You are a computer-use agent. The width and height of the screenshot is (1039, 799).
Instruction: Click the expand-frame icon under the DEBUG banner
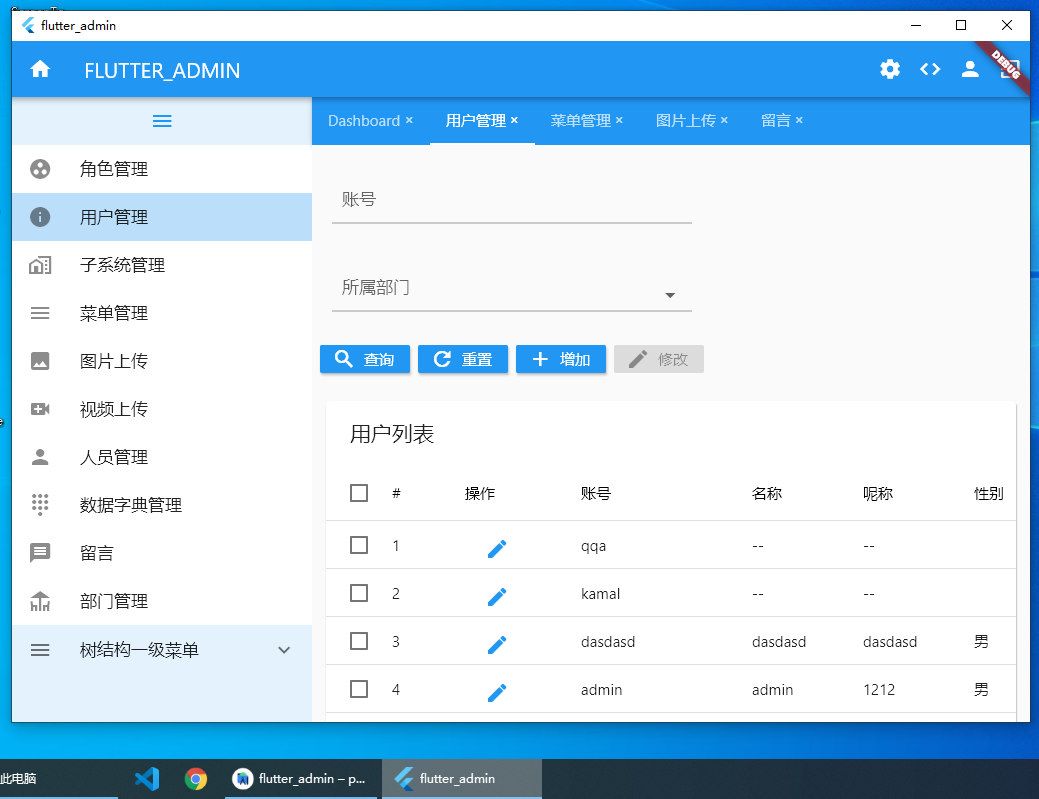coord(1009,69)
